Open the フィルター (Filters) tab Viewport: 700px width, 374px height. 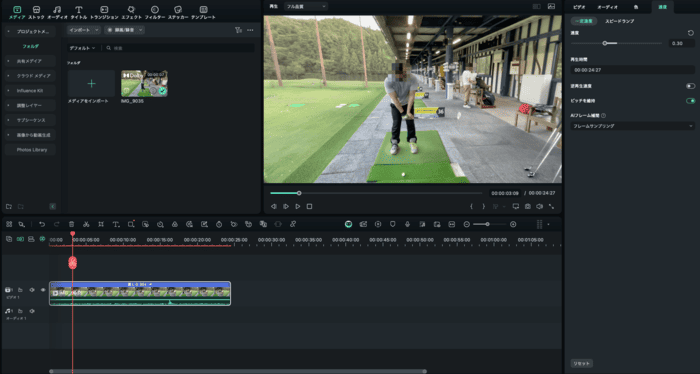tap(154, 12)
